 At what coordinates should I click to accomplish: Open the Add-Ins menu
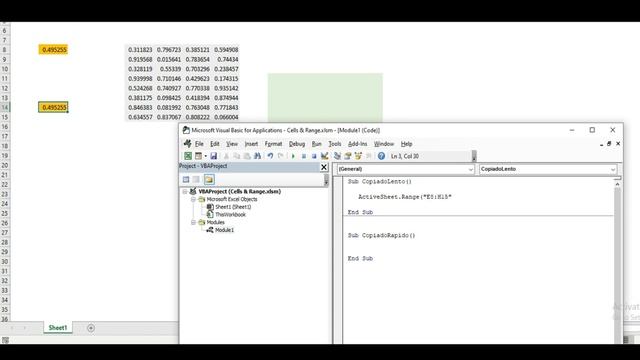pos(358,144)
